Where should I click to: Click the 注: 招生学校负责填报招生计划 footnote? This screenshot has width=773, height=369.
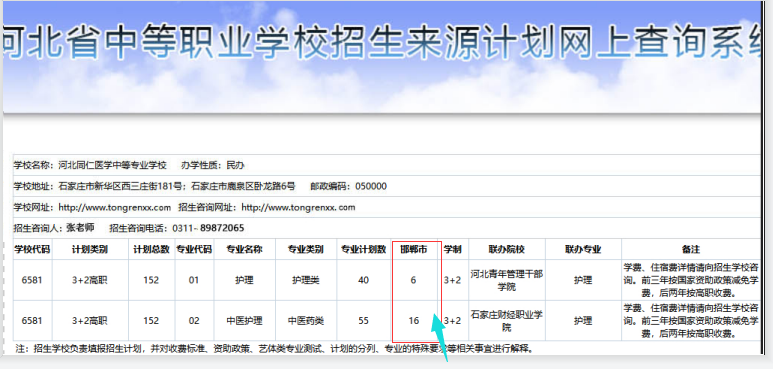(x=274, y=349)
